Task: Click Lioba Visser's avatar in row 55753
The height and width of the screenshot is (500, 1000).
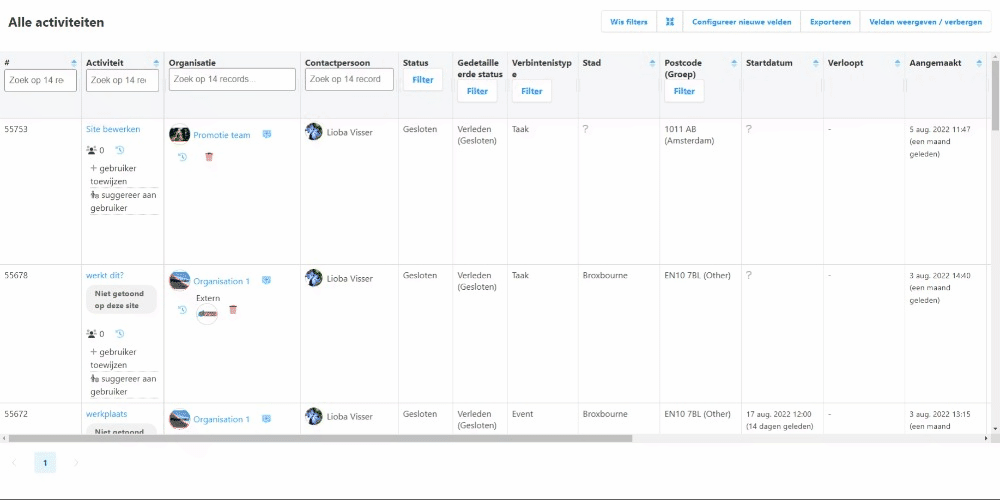Action: tap(314, 132)
